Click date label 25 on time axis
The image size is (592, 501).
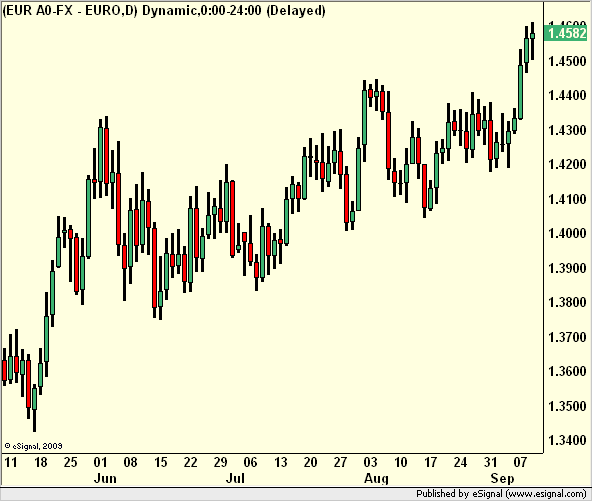[70, 462]
